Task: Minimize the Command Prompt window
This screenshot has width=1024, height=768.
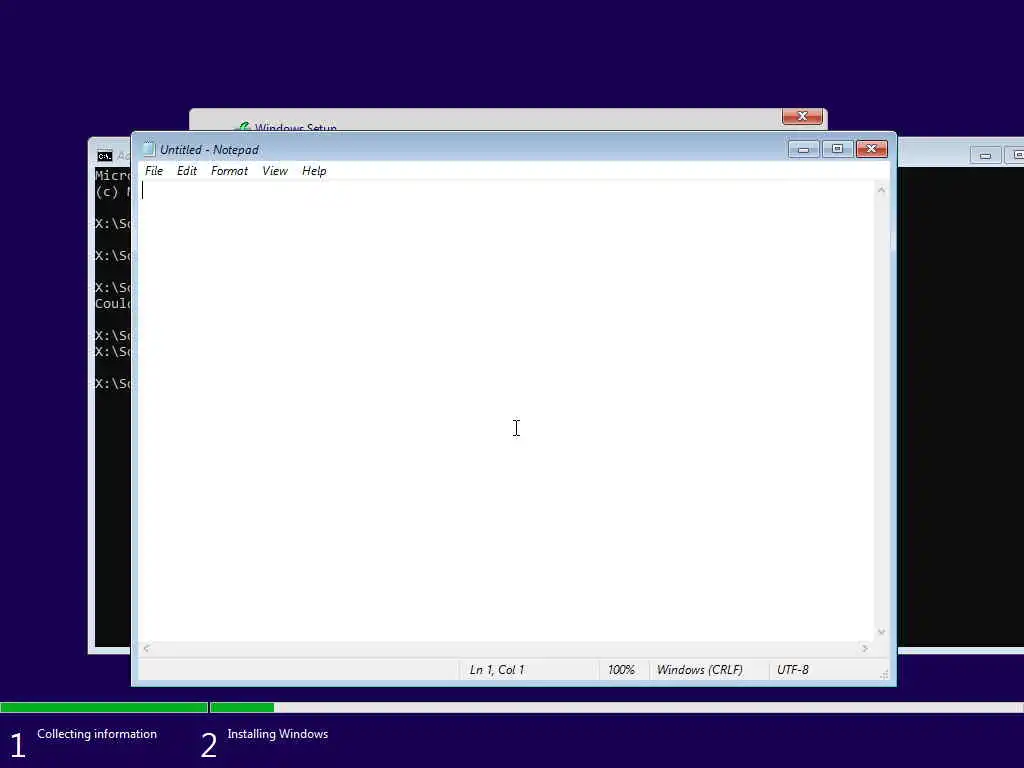Action: coord(985,155)
